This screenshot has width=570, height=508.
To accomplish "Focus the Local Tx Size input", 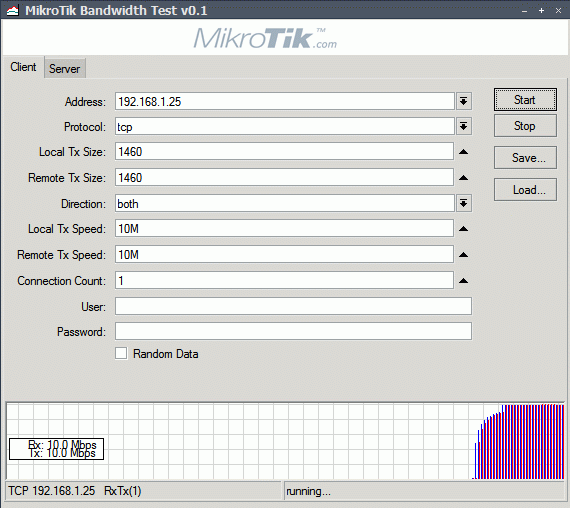I will pyautogui.click(x=284, y=151).
